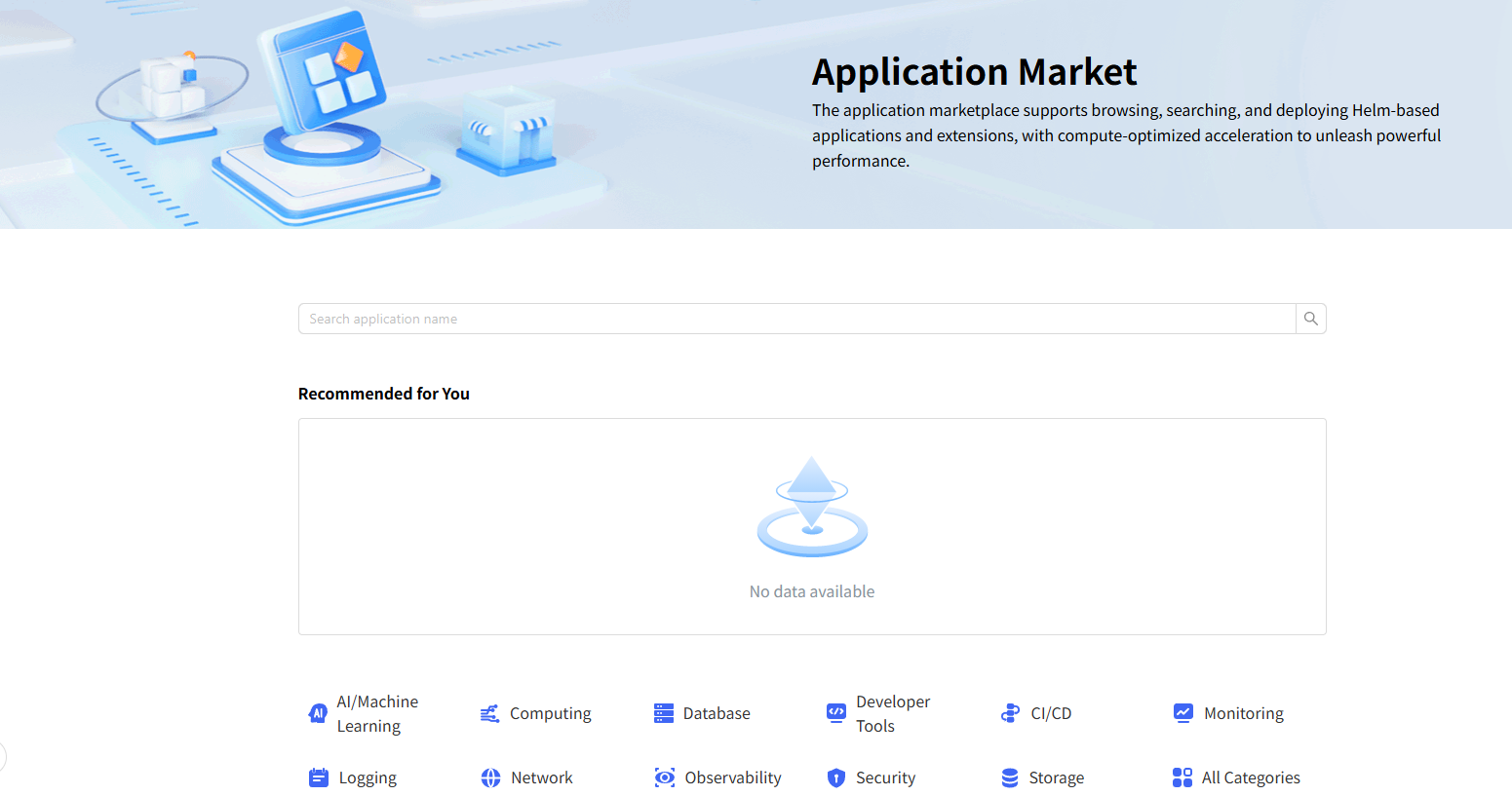This screenshot has width=1512, height=796.
Task: Click the Security shield icon
Action: pos(836,777)
